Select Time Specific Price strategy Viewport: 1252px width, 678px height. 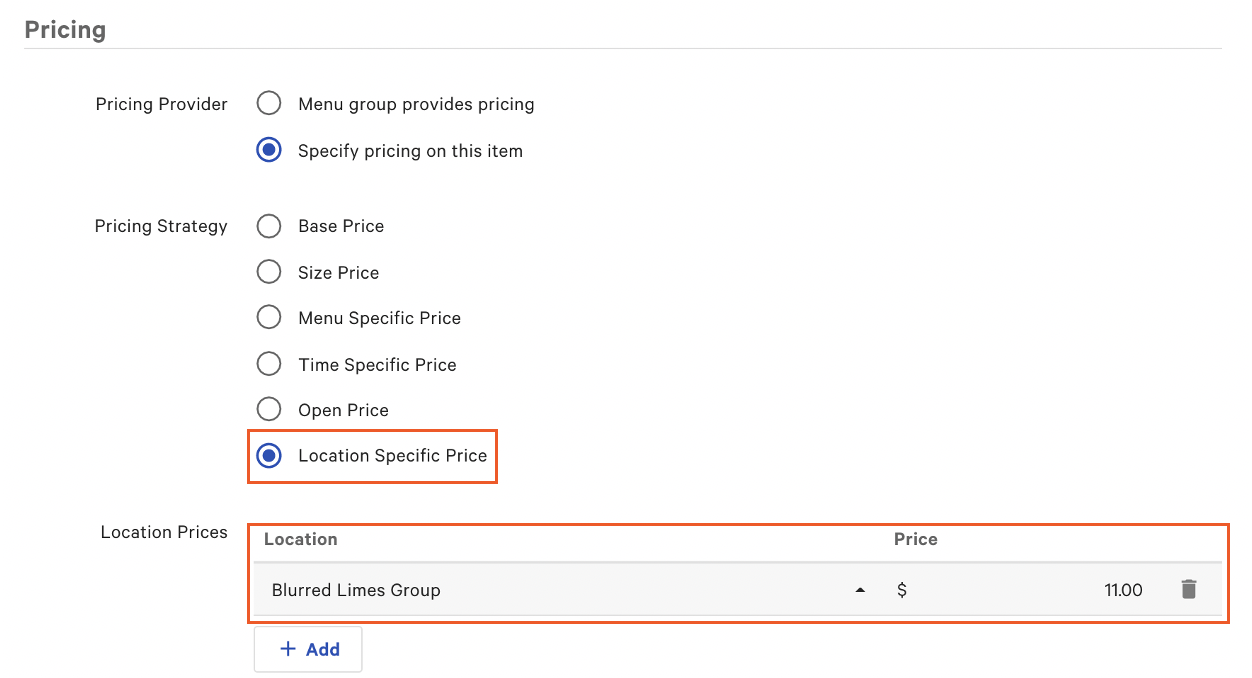tap(268, 364)
